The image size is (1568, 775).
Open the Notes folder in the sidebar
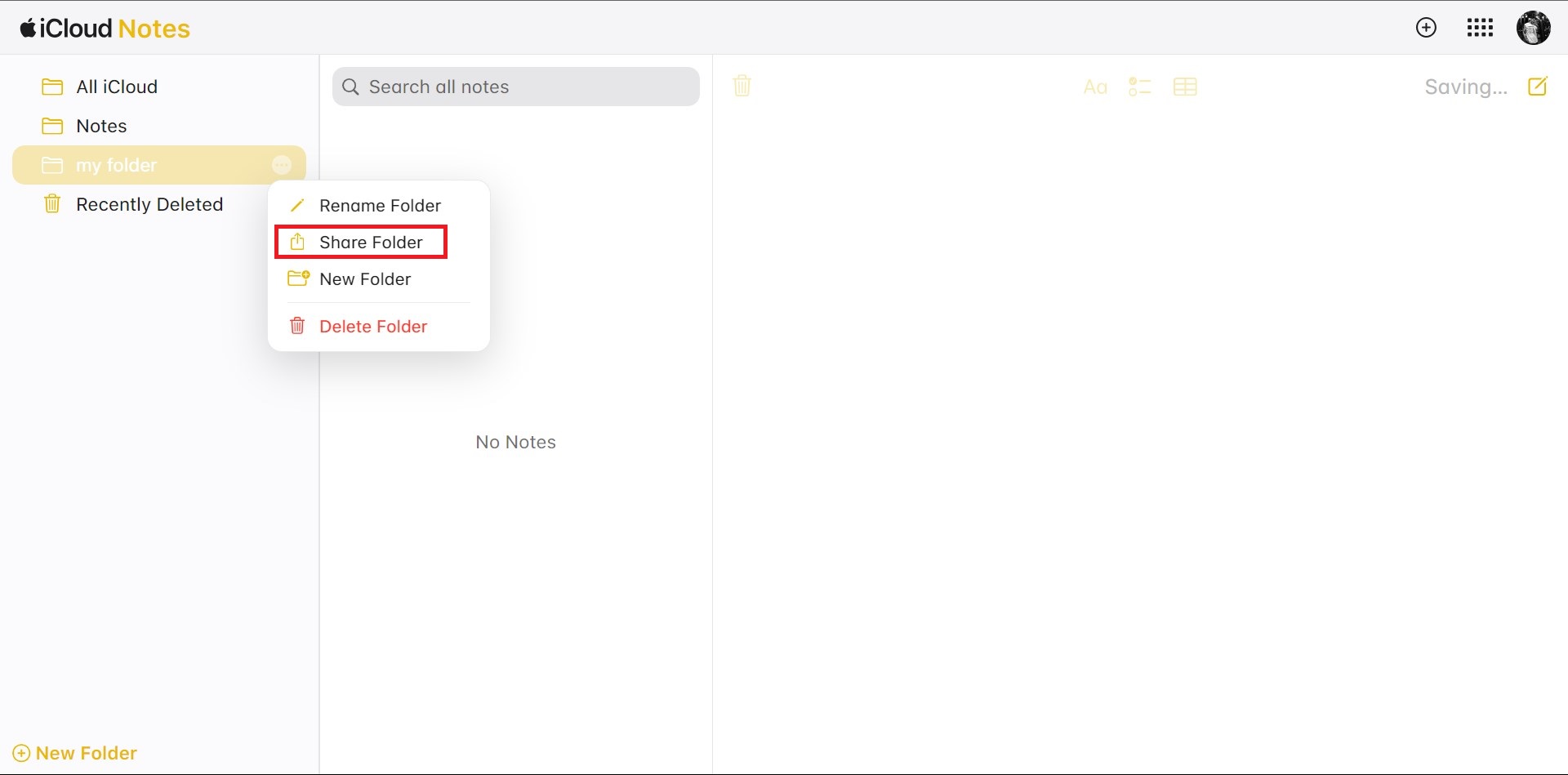[101, 126]
